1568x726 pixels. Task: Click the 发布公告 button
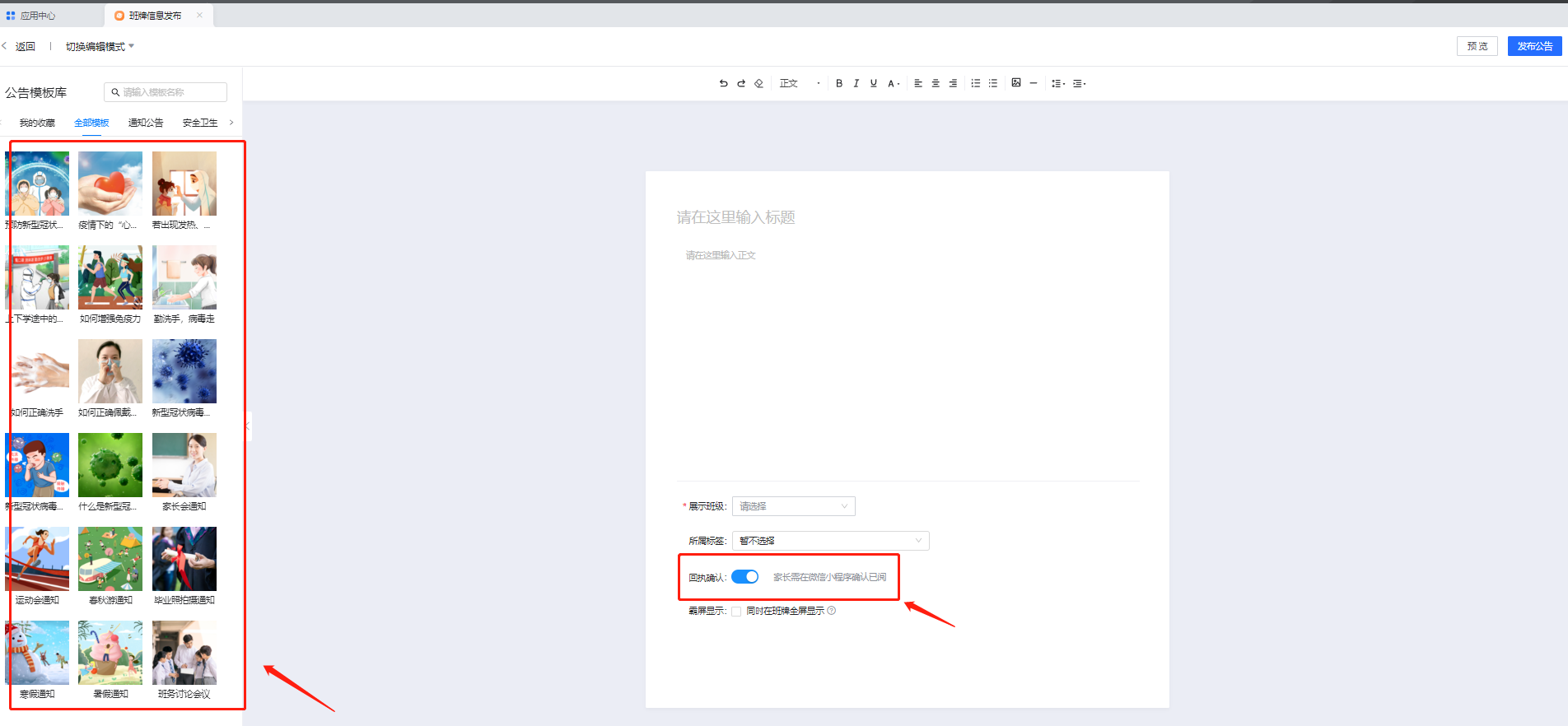coord(1534,46)
